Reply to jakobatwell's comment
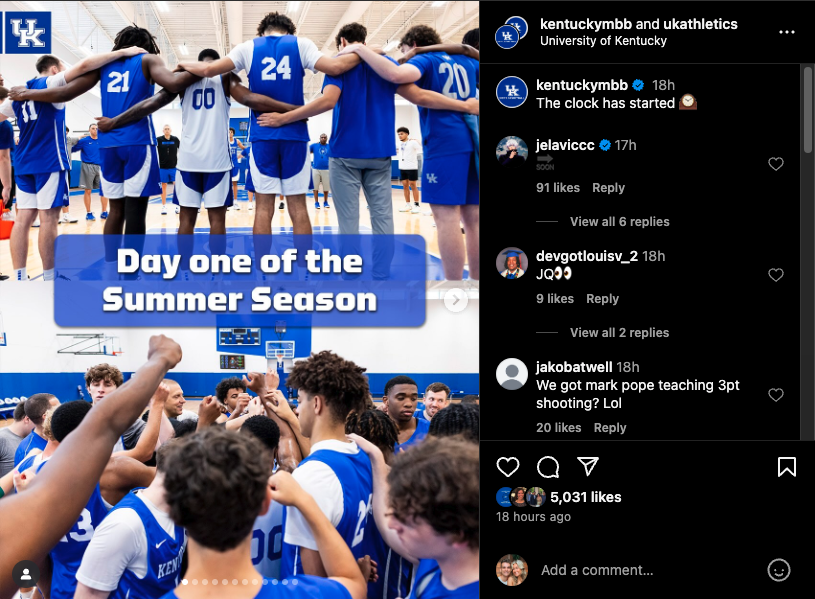The height and width of the screenshot is (599, 815). coord(610,427)
